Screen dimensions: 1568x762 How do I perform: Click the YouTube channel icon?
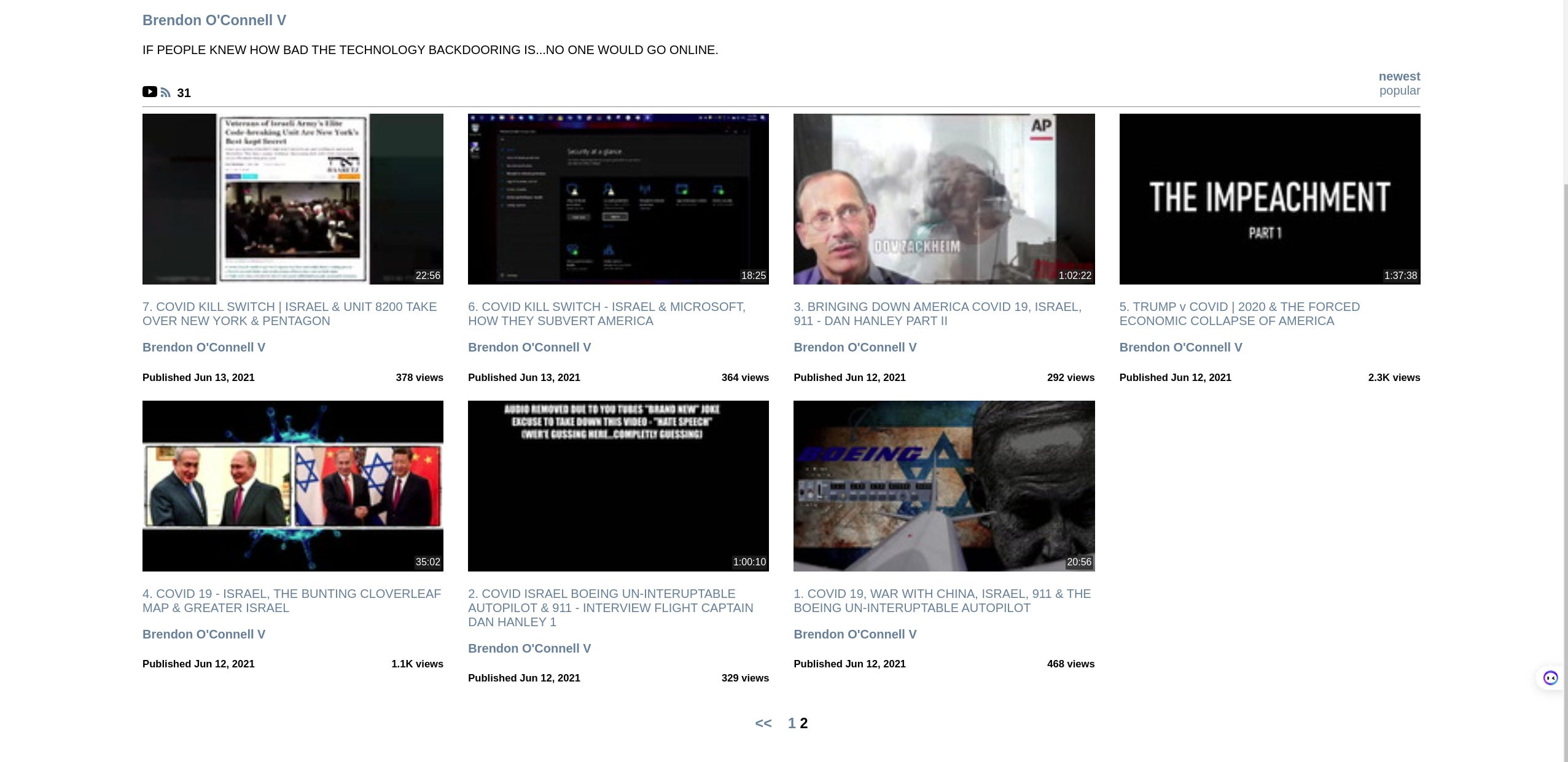pyautogui.click(x=150, y=92)
